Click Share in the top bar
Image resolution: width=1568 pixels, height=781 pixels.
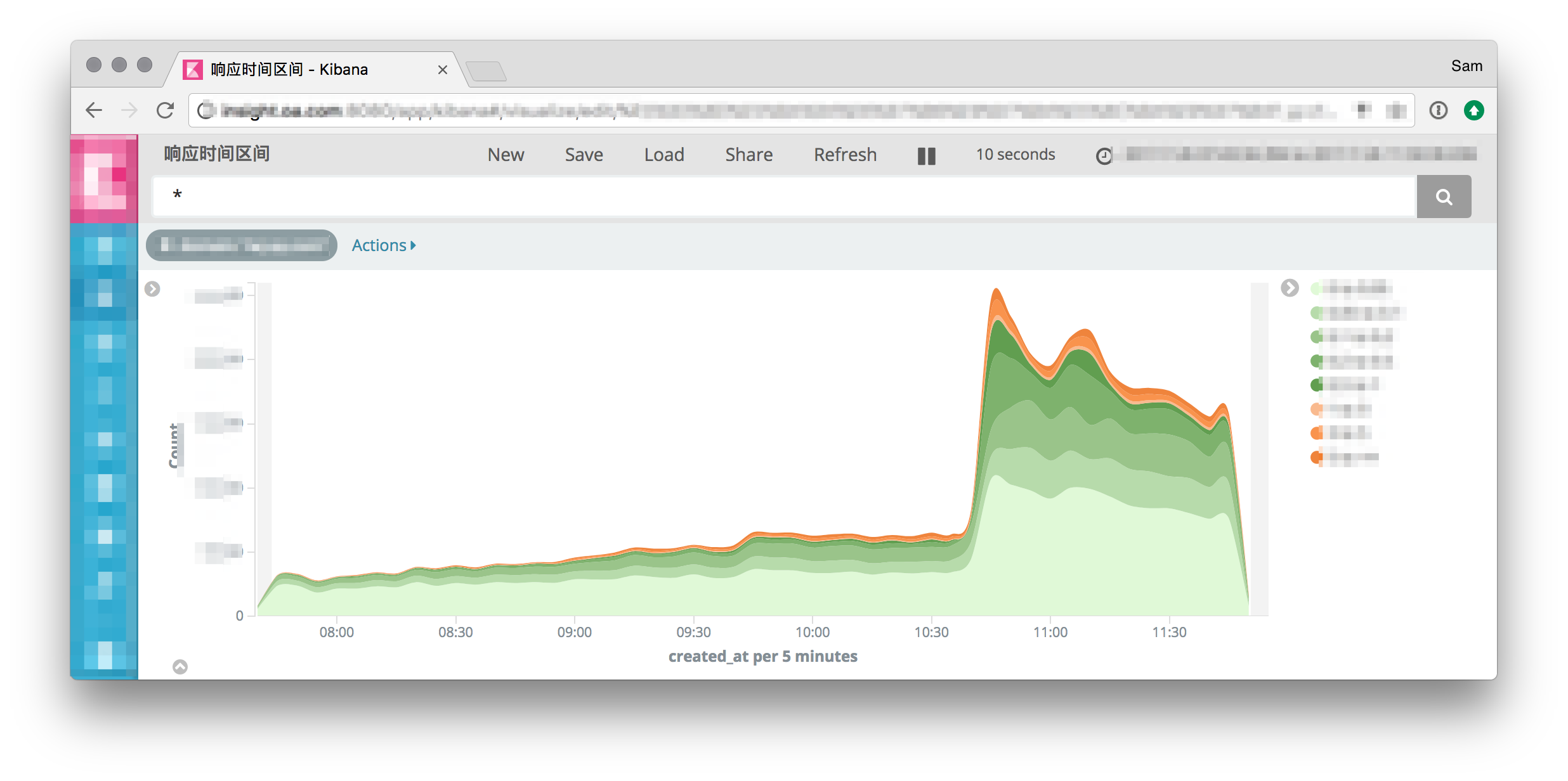748,155
